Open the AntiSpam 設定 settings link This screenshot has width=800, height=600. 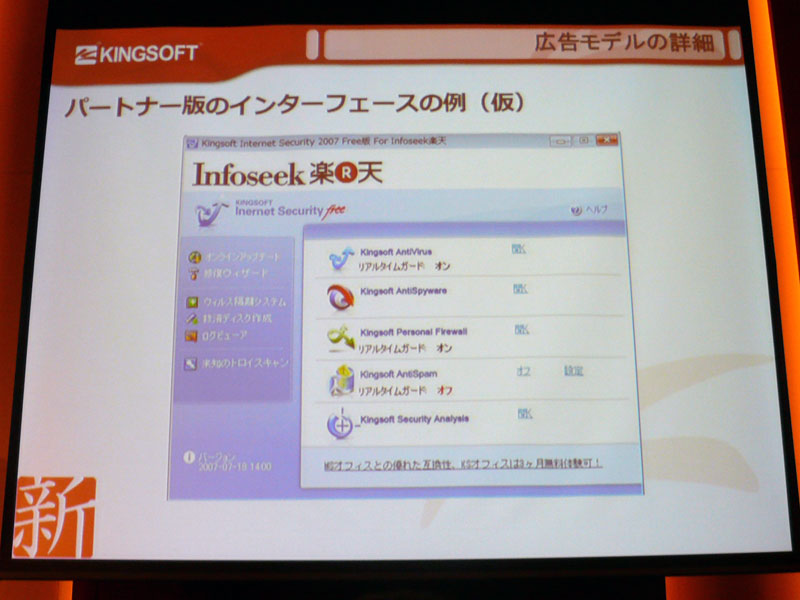(573, 371)
